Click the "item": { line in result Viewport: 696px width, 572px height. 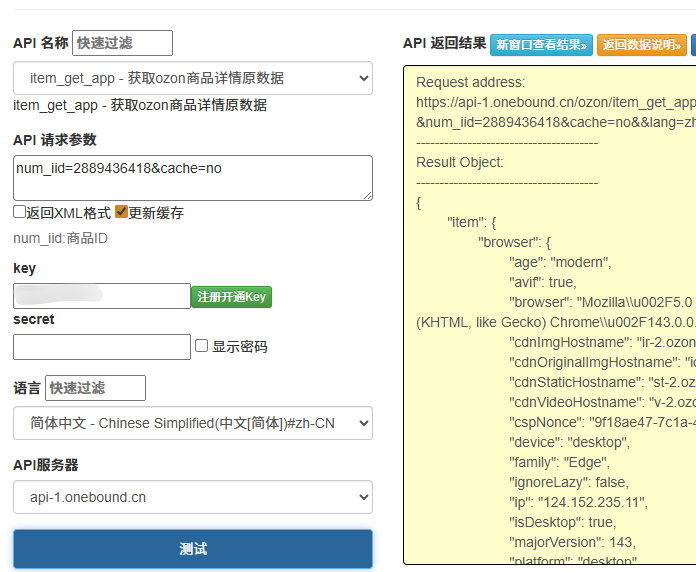point(472,222)
